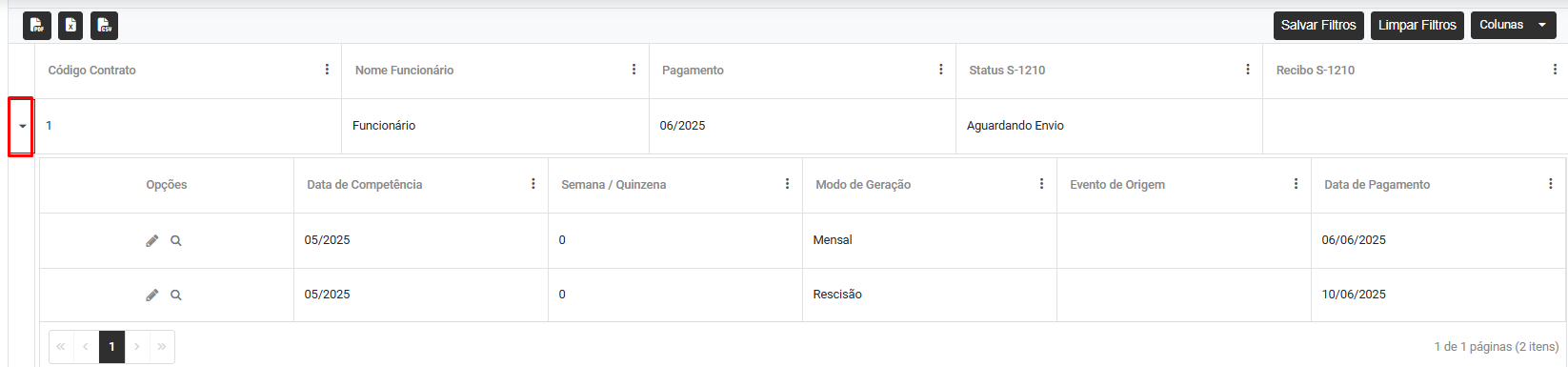Image resolution: width=1568 pixels, height=367 pixels.
Task: Open Status S-1210 column options menu
Action: click(x=1248, y=70)
